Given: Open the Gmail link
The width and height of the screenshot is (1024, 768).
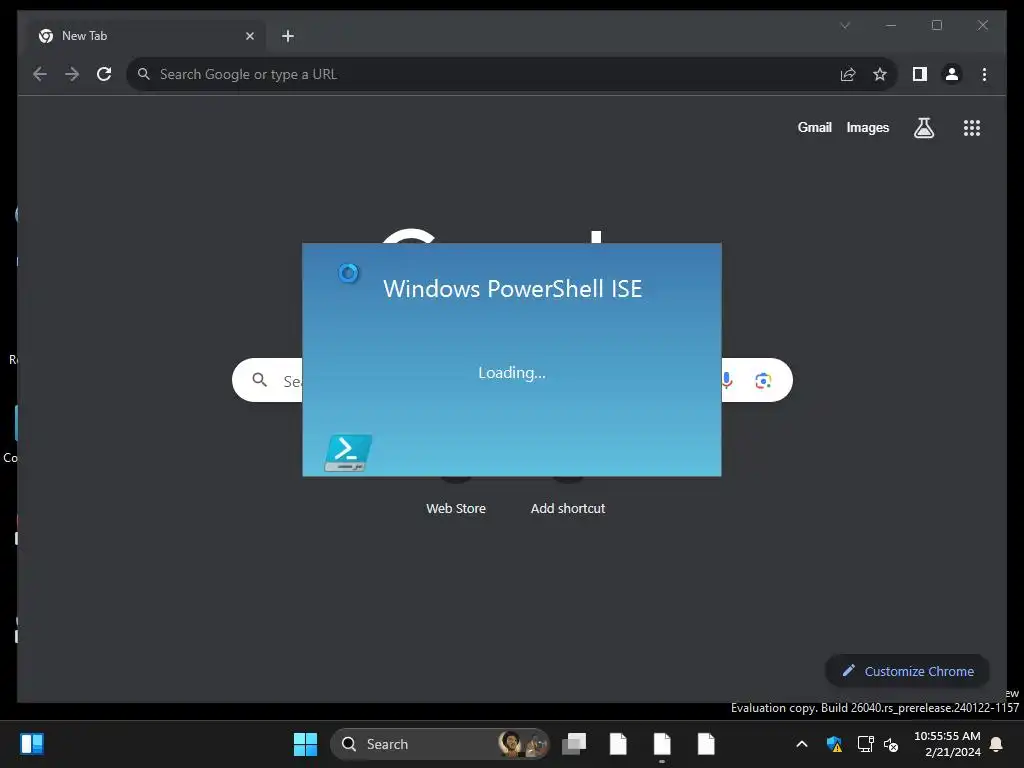Looking at the screenshot, I should click(x=814, y=127).
